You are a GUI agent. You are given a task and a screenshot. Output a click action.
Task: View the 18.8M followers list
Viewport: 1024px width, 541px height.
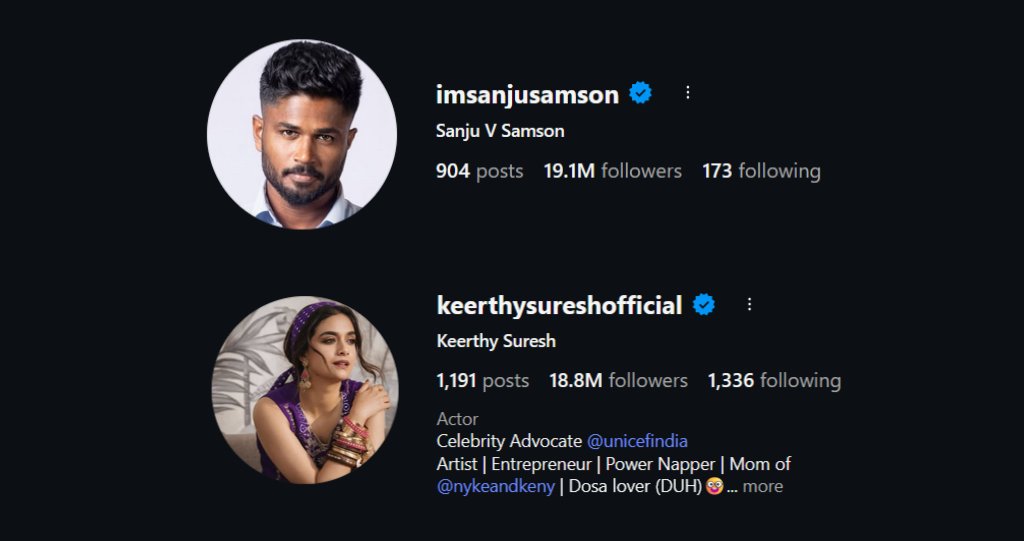tap(618, 381)
